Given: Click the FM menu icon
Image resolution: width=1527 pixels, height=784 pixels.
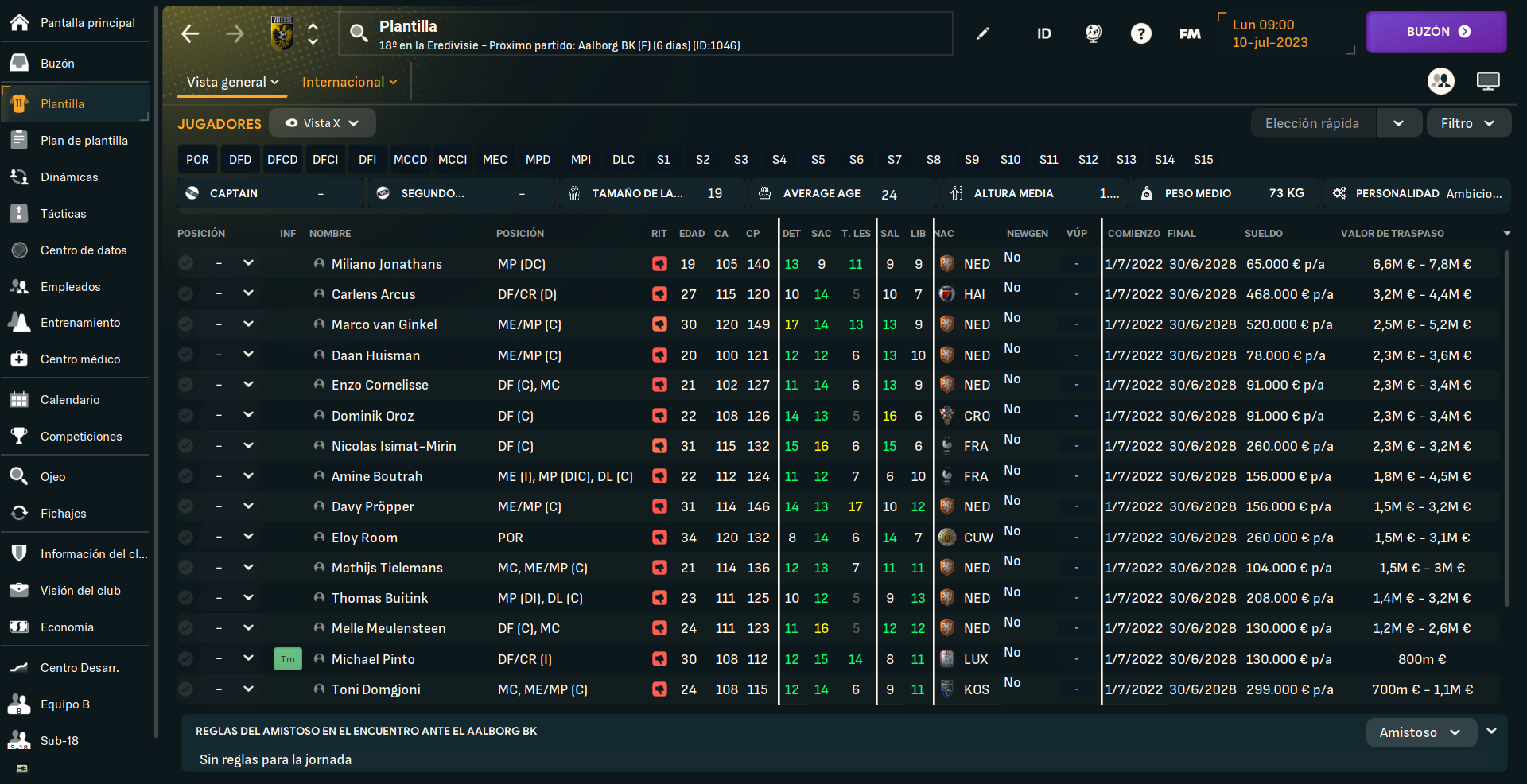Looking at the screenshot, I should (1190, 33).
